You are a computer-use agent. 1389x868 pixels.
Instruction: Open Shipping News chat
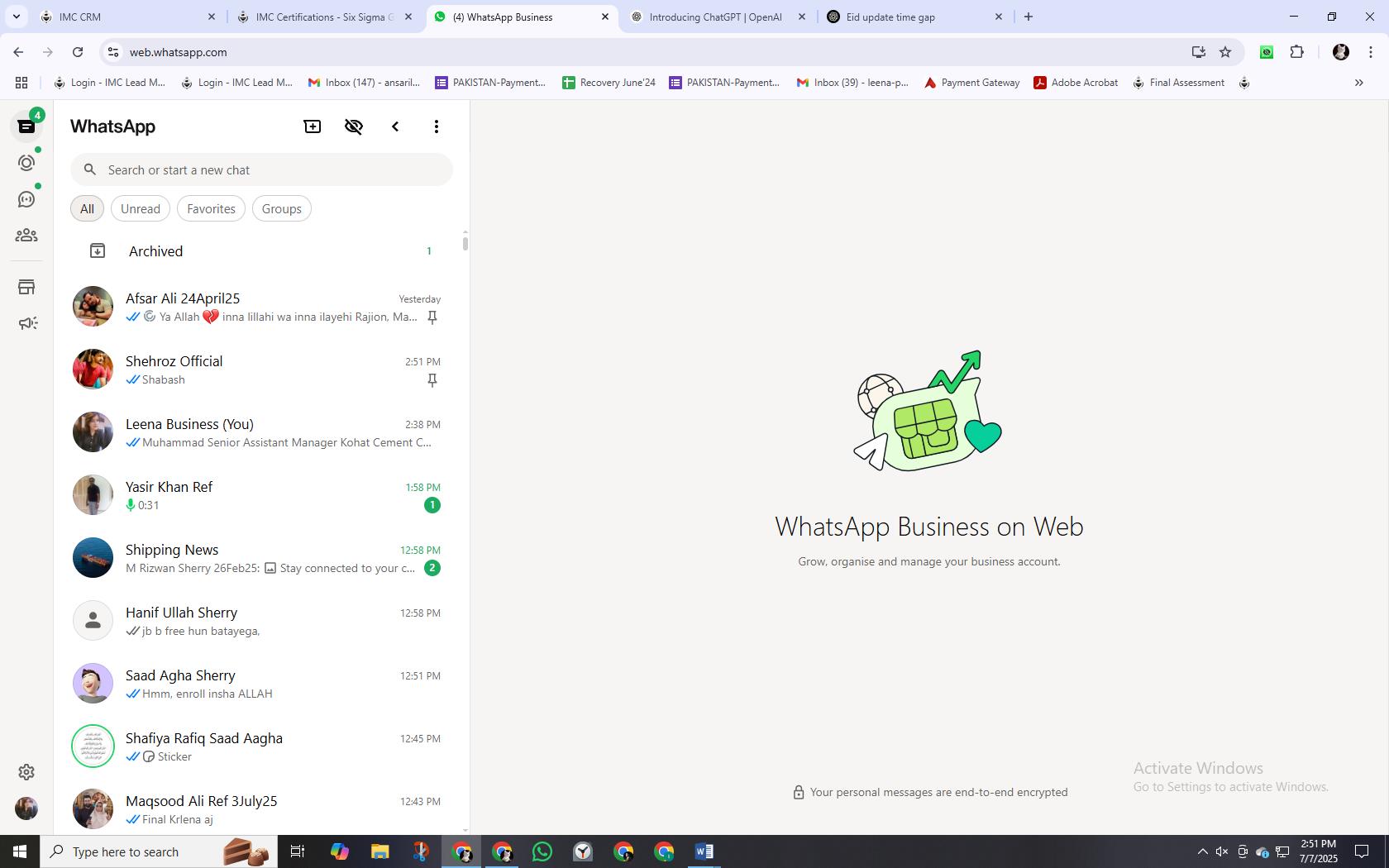(260, 558)
